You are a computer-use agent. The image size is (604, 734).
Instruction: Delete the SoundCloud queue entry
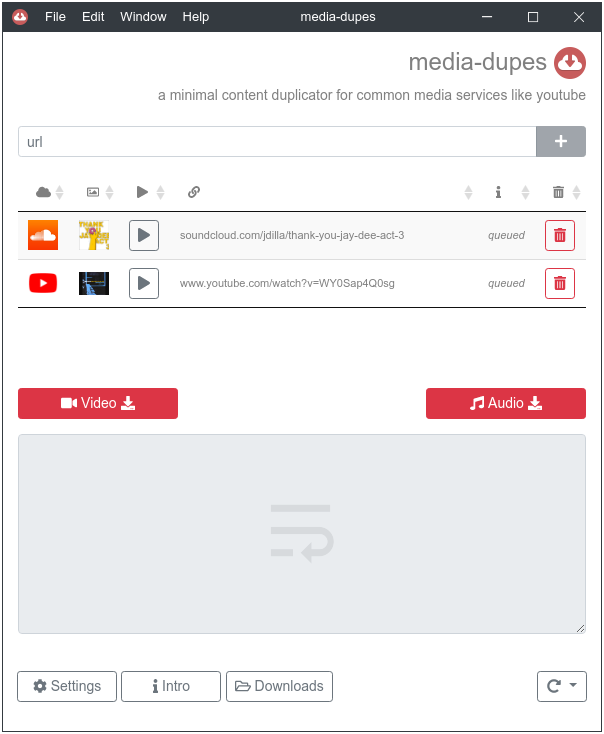click(x=560, y=235)
